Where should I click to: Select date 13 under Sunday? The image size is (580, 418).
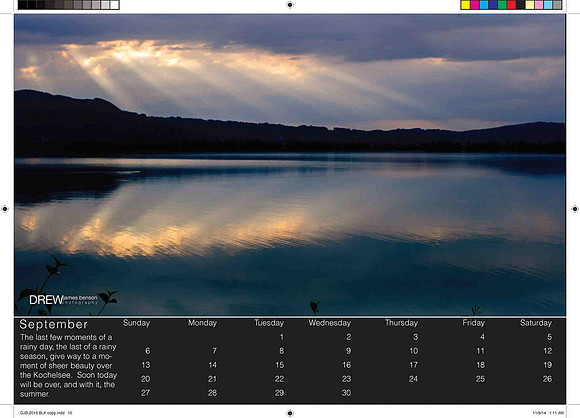[x=146, y=365]
